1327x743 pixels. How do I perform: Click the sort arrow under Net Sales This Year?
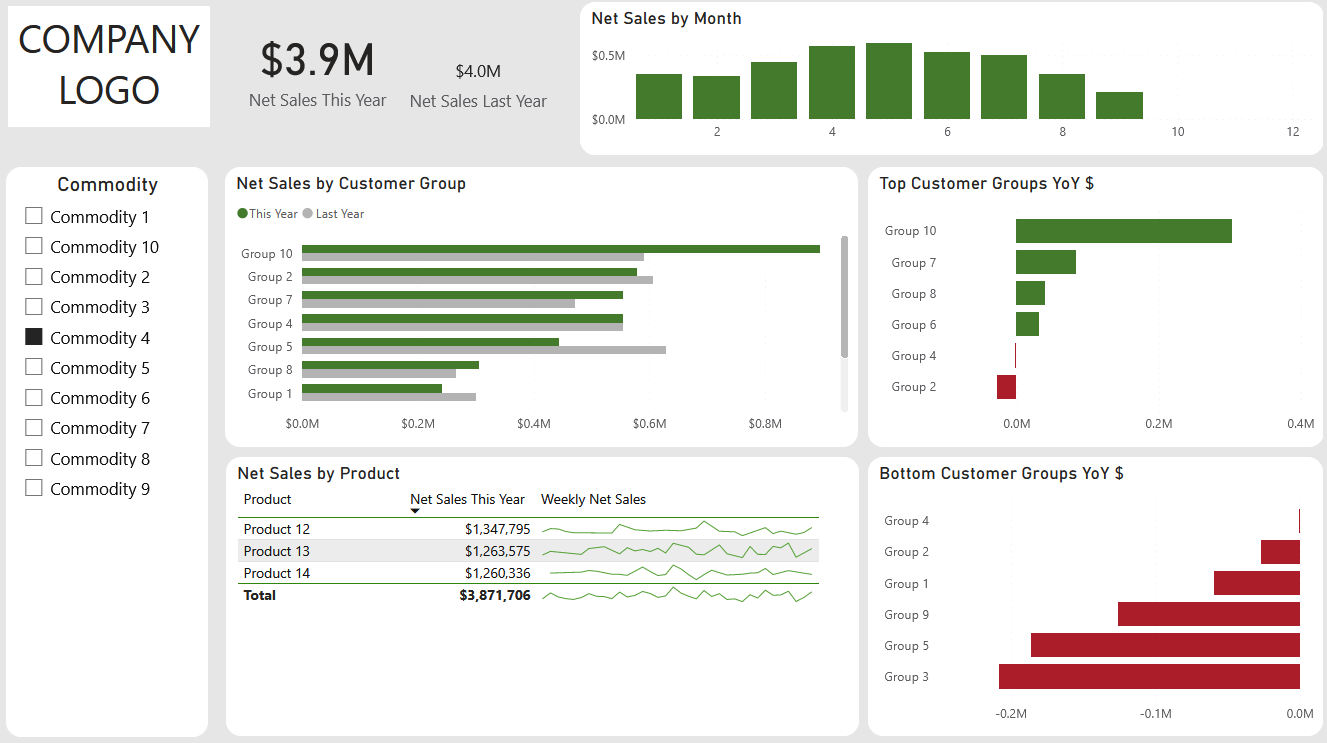click(415, 511)
